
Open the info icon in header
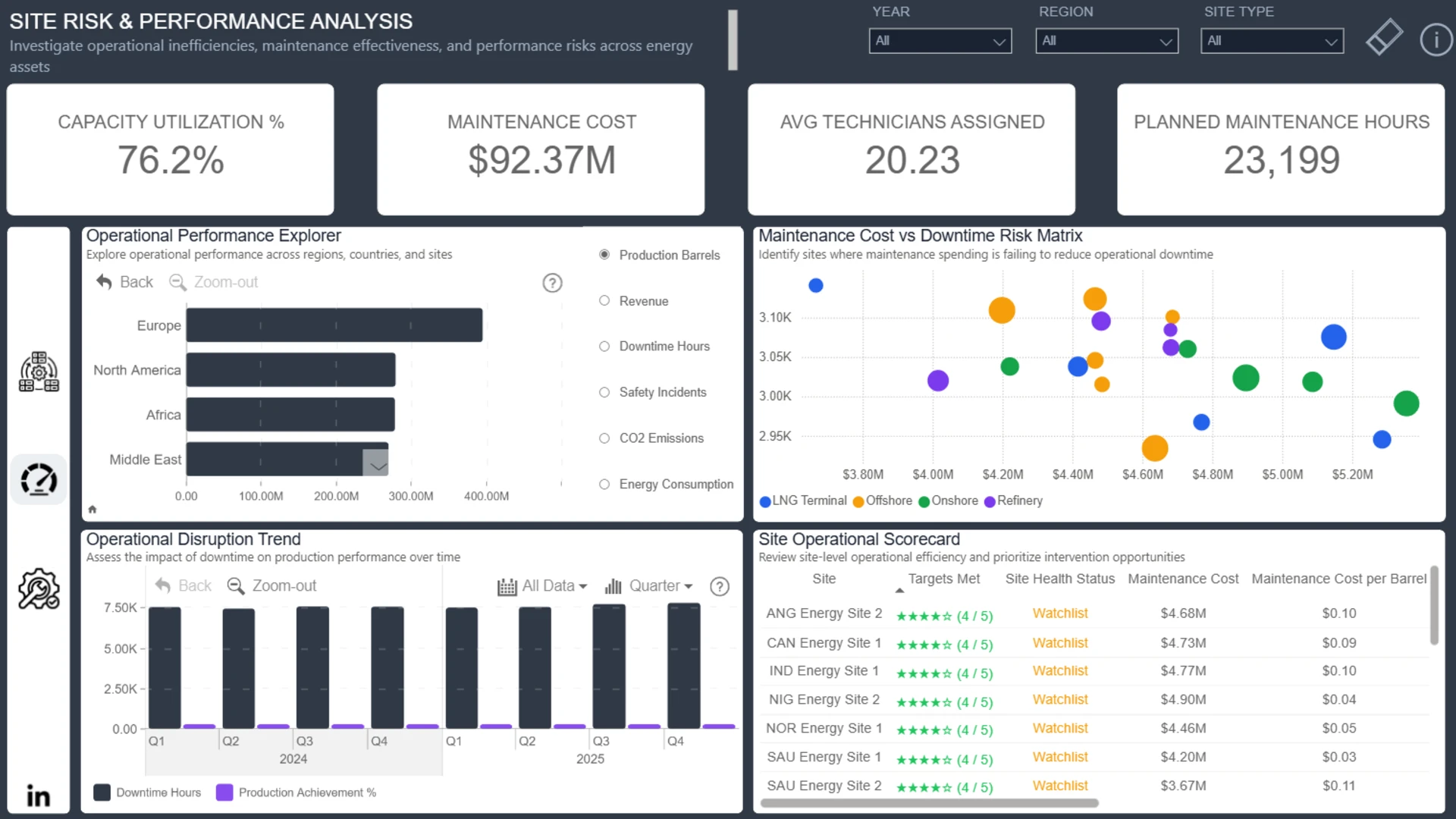1436,39
